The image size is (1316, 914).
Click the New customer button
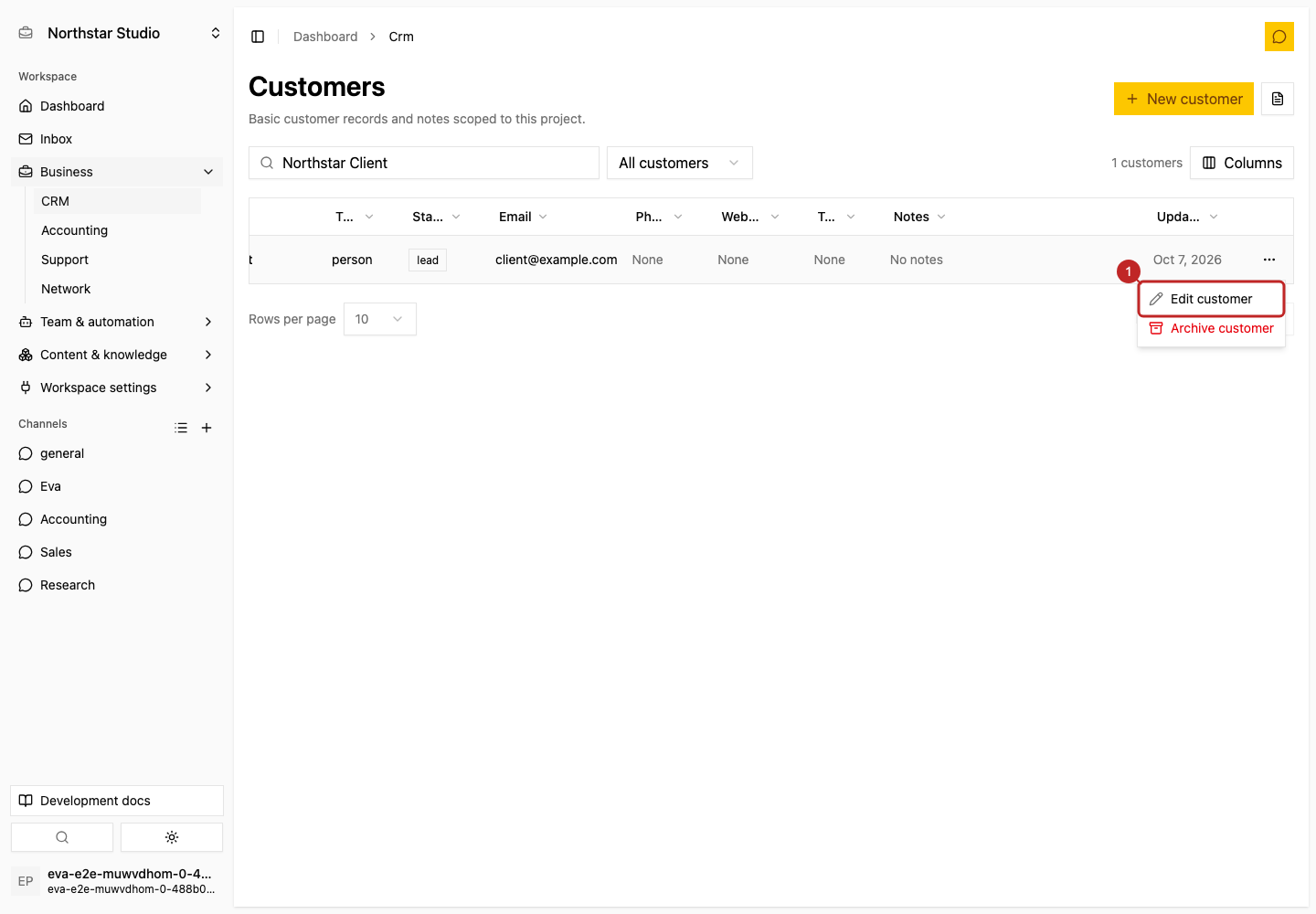click(1183, 99)
